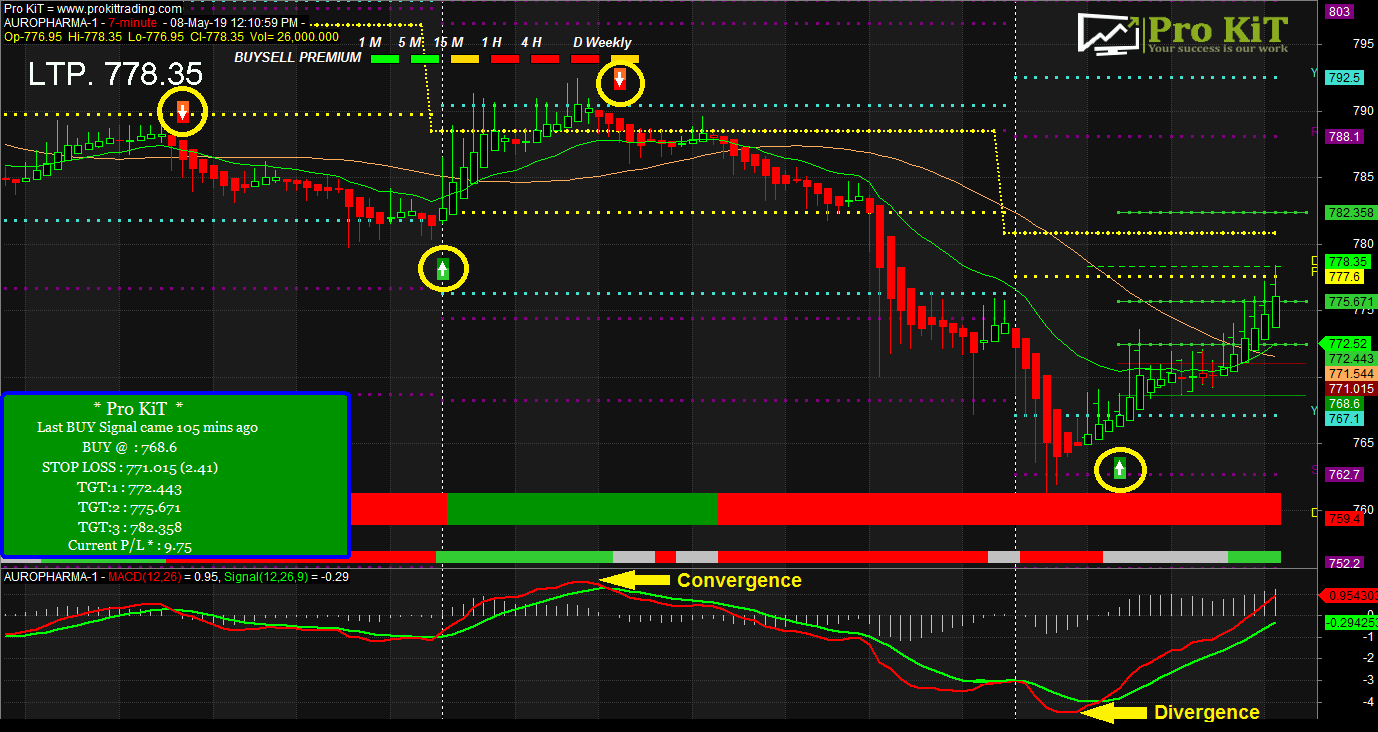This screenshot has width=1378, height=732.
Task: Click the purple 803 price label
Action: 1338,12
